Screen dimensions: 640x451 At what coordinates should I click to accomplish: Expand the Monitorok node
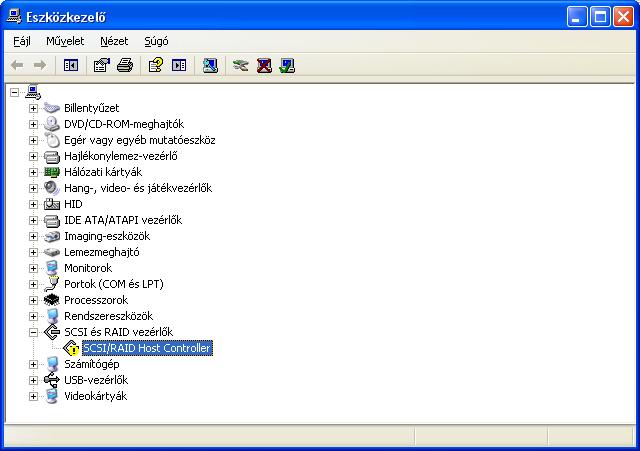click(33, 269)
